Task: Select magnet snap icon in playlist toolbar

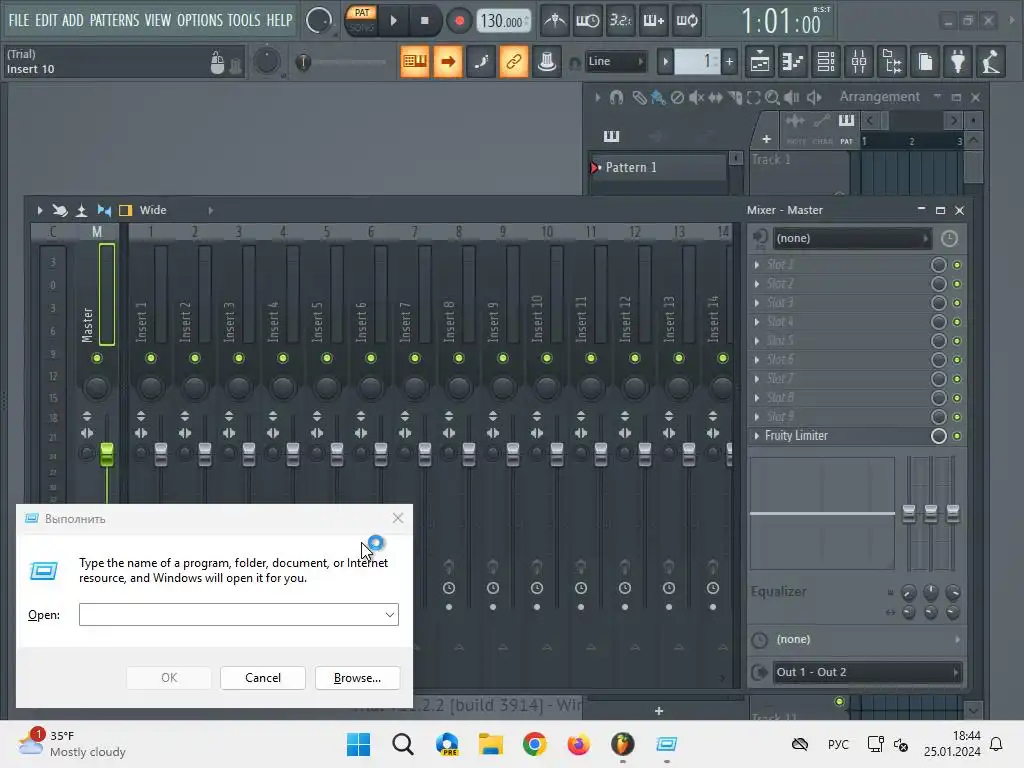Action: tap(616, 98)
